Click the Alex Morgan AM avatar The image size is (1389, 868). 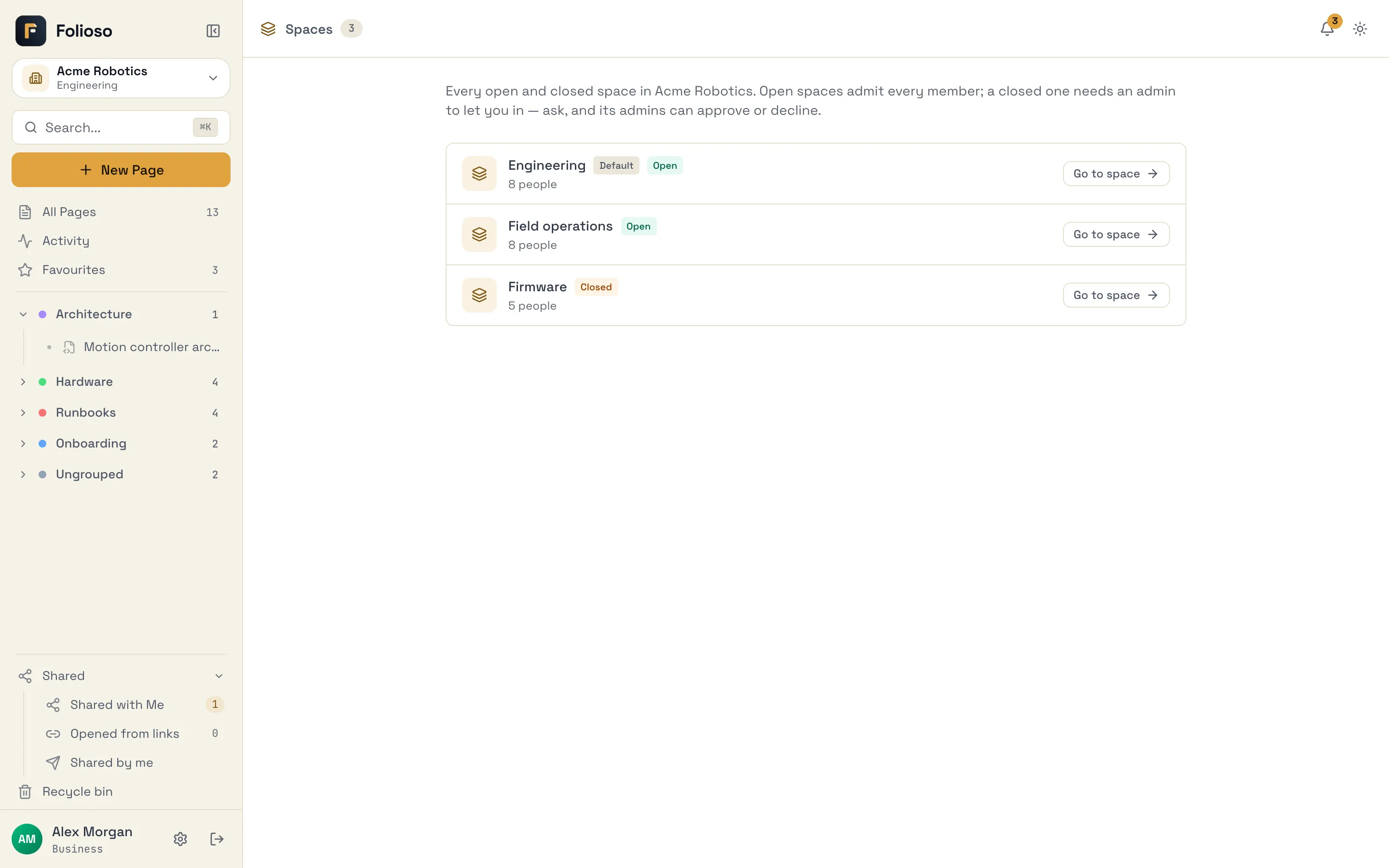tap(27, 839)
